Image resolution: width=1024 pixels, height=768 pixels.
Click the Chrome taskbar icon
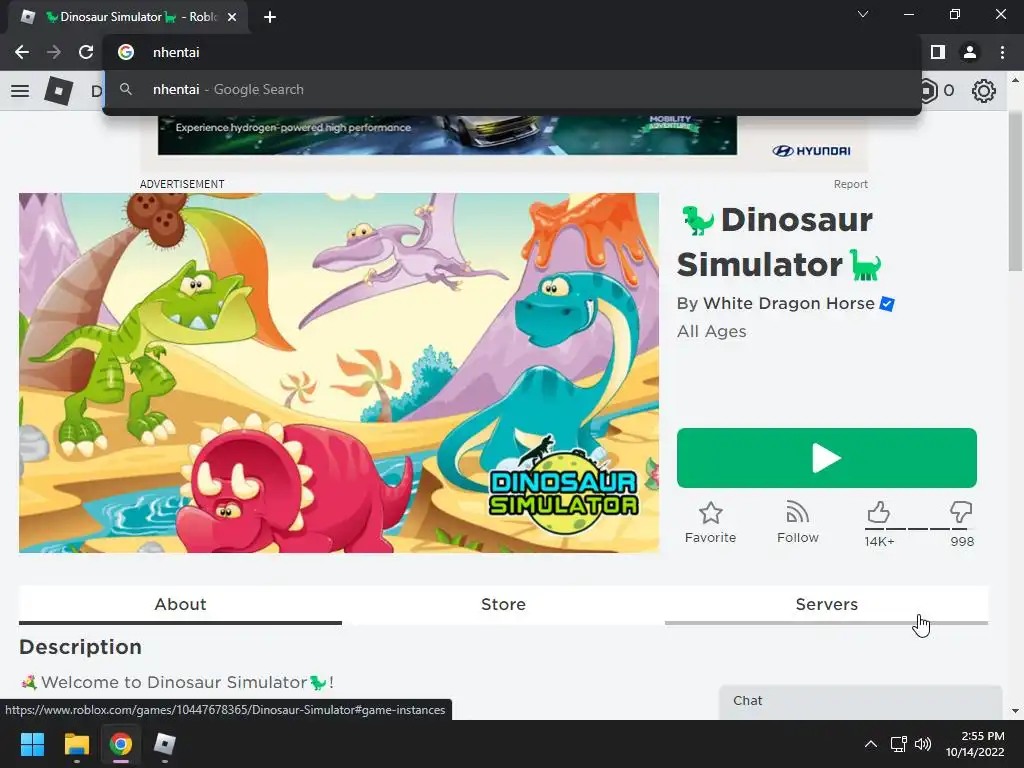point(120,744)
